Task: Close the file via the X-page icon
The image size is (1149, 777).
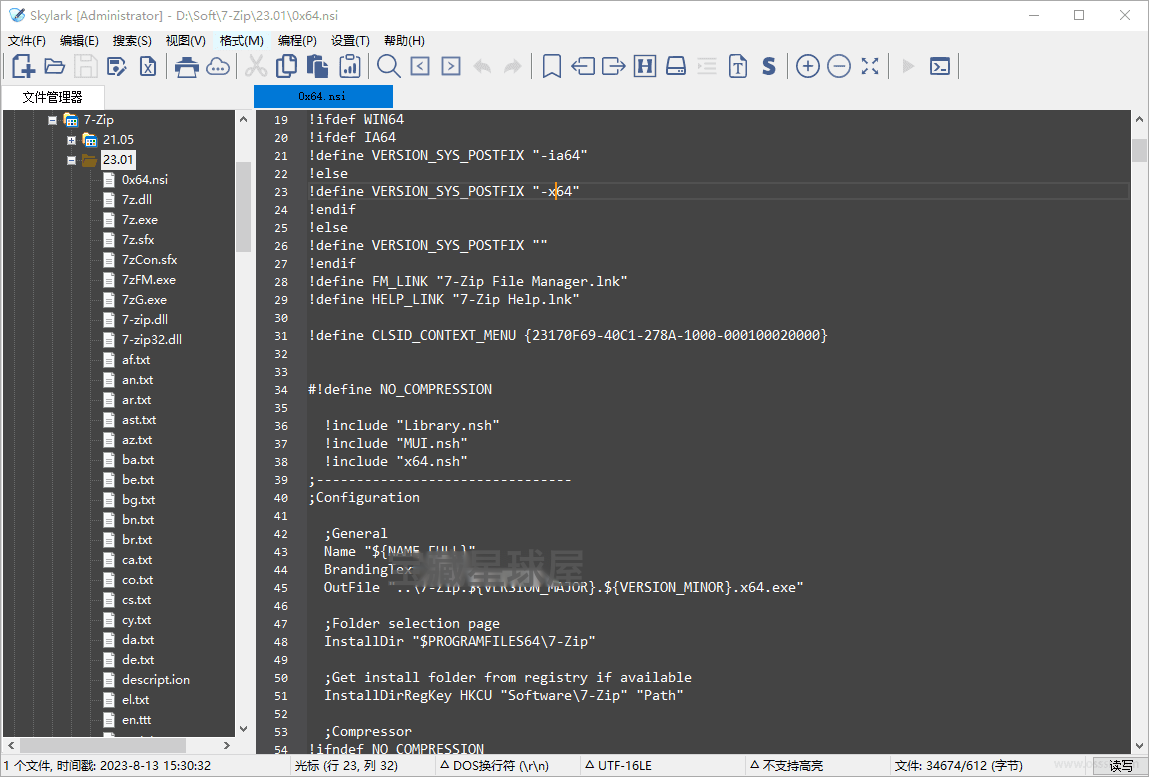Action: pyautogui.click(x=148, y=67)
